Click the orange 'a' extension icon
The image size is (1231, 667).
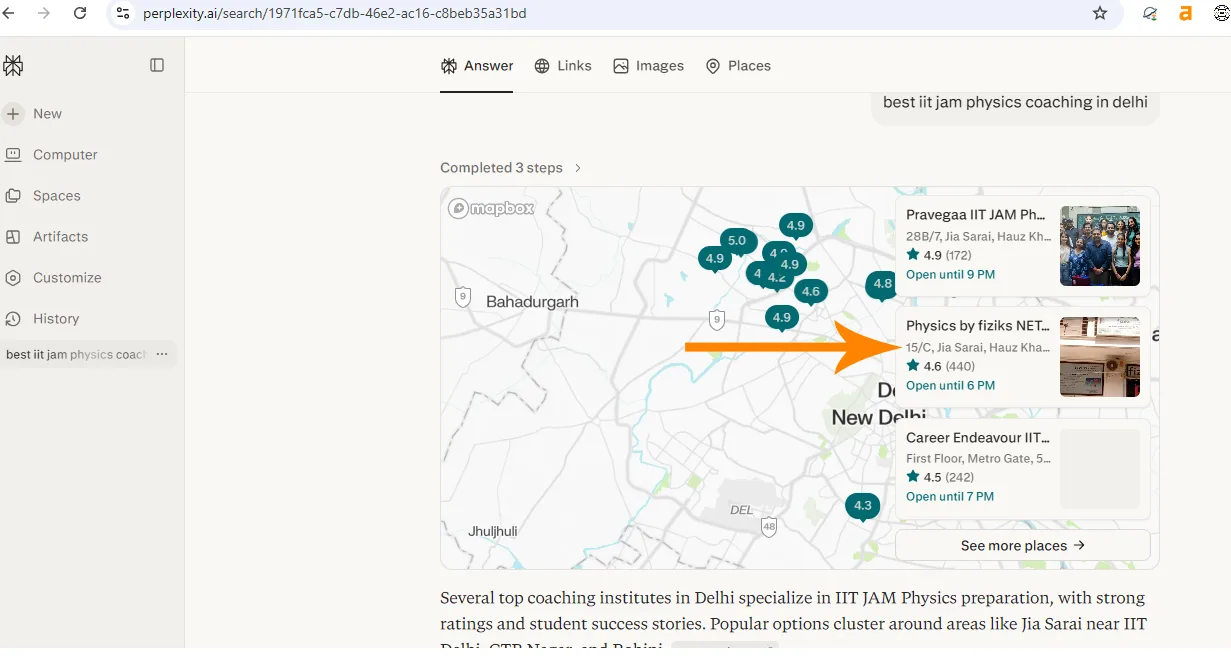tap(1185, 13)
